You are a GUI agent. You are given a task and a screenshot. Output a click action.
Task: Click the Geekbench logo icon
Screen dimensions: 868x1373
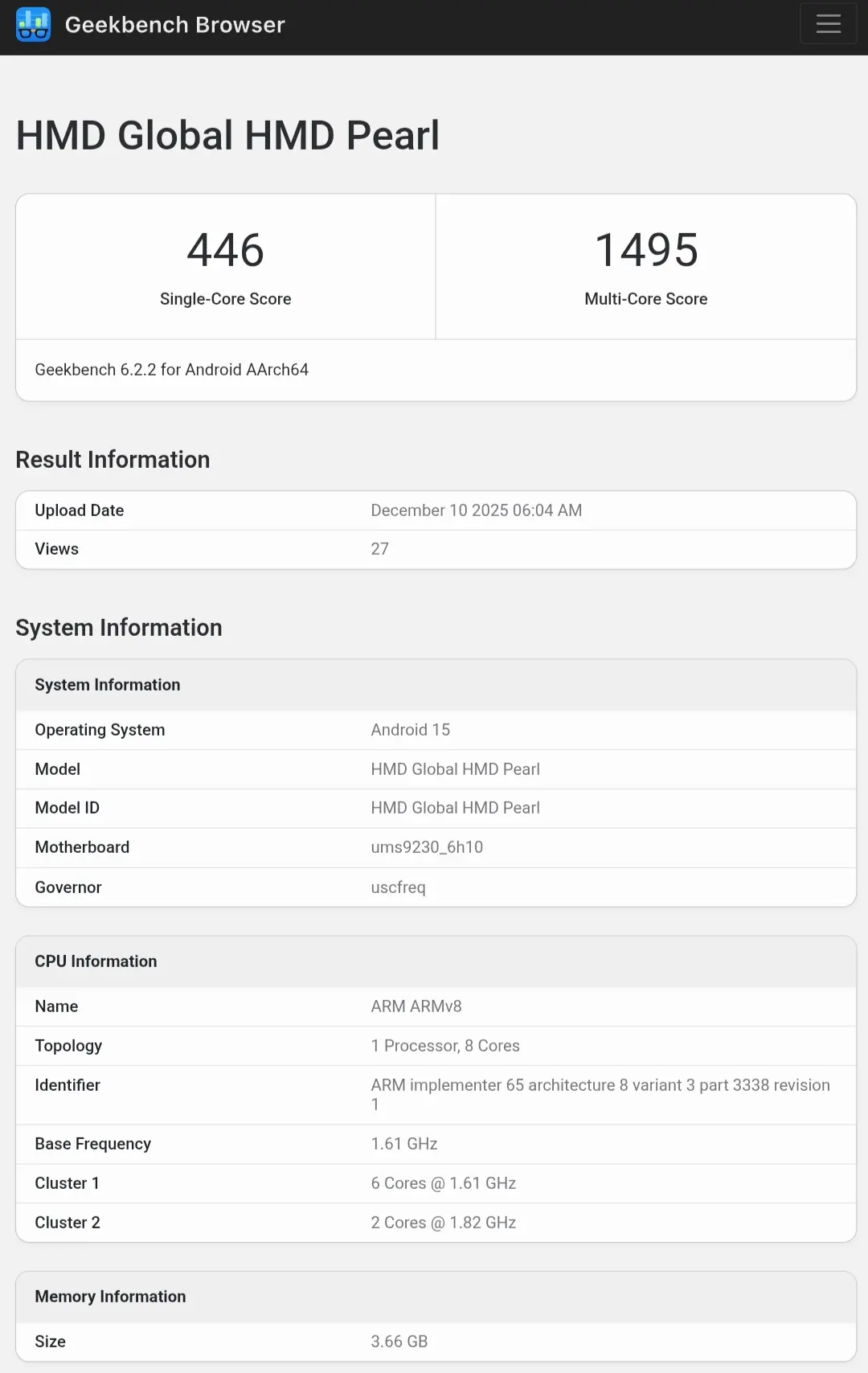click(x=33, y=25)
